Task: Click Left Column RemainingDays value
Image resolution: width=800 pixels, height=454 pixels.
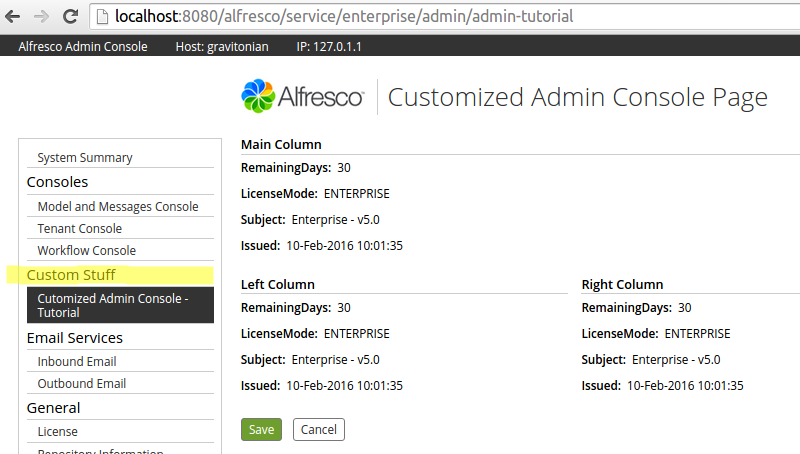Action: (344, 308)
